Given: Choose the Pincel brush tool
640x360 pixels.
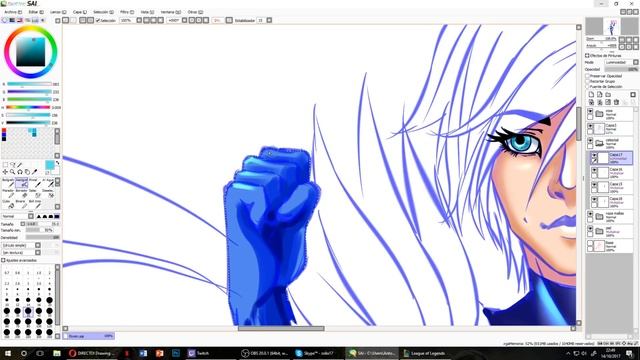Looking at the screenshot, I should (34, 182).
